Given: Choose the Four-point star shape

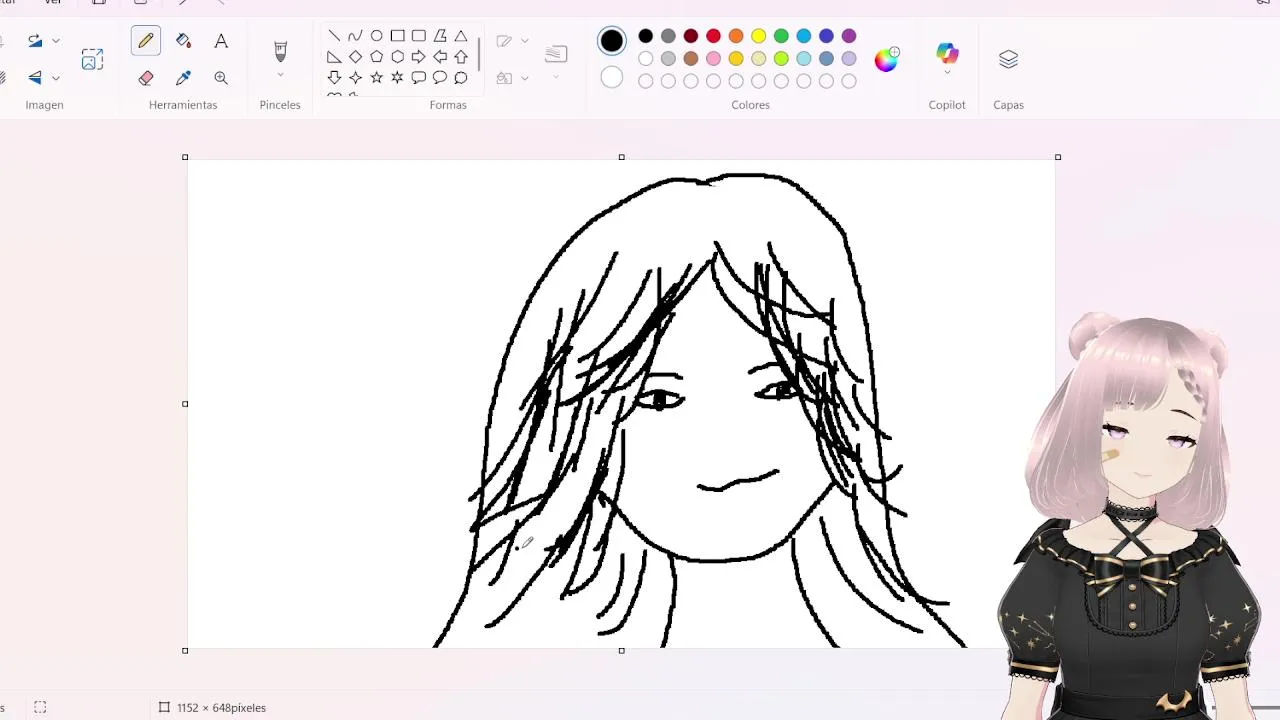Looking at the screenshot, I should pyautogui.click(x=355, y=78).
